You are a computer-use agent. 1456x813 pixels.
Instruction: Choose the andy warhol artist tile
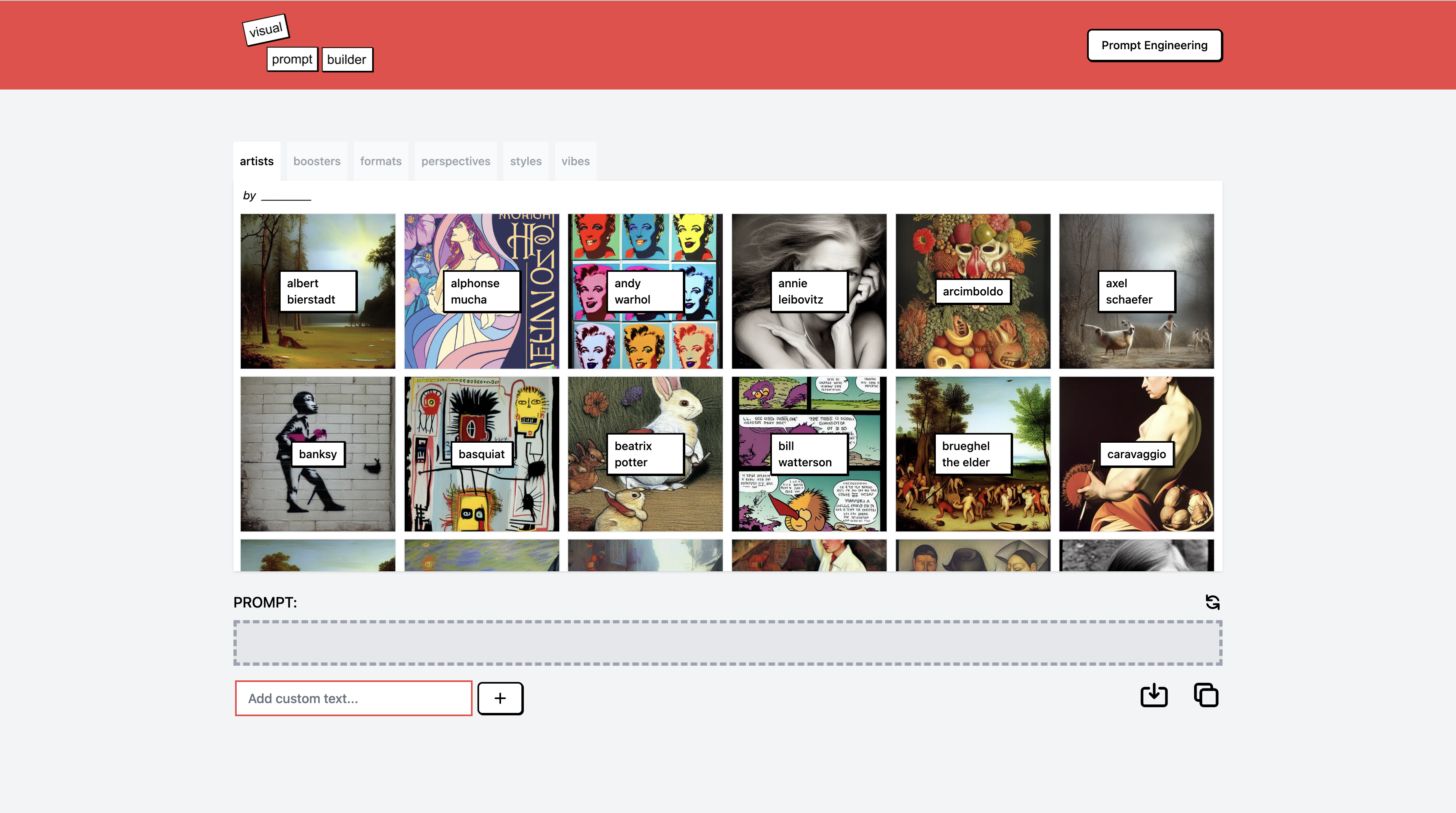pyautogui.click(x=645, y=291)
